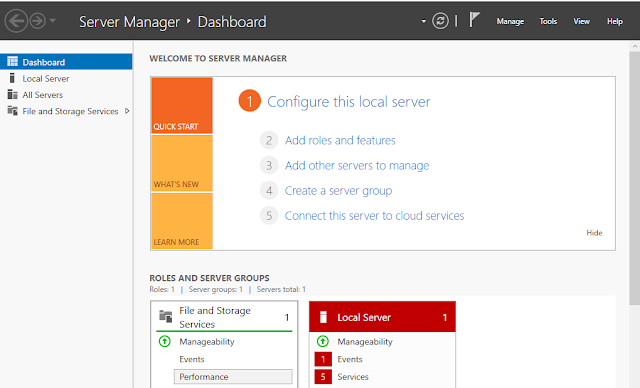Viewport: 640px width, 388px height.
Task: Select Dashboard in the sidebar
Action: click(66, 62)
